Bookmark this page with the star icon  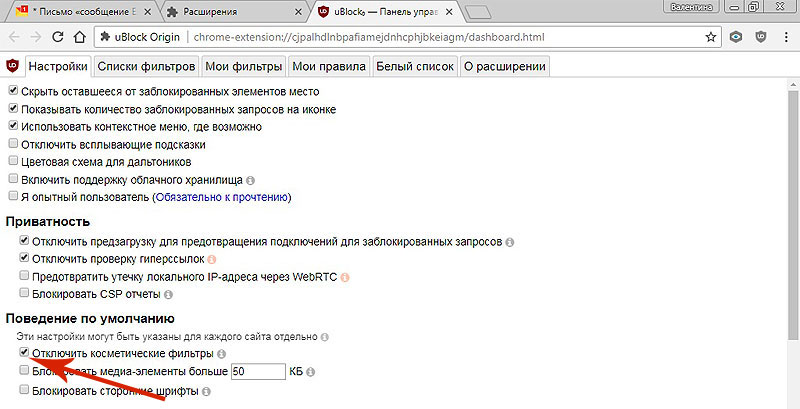pyautogui.click(x=710, y=37)
